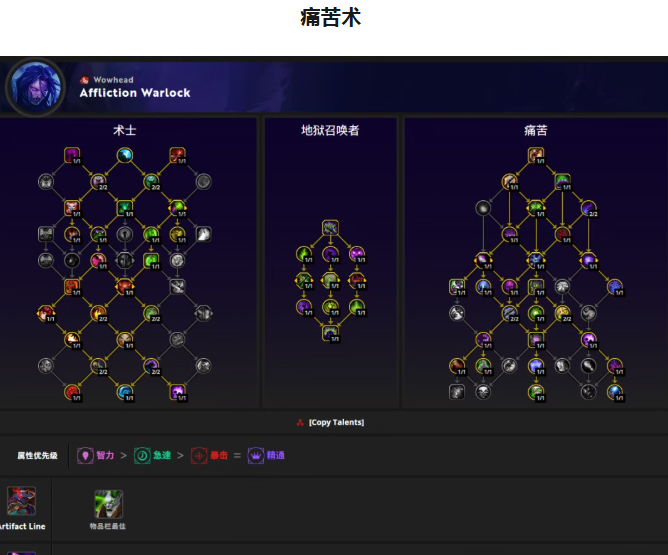Viewport: 668px width, 555px height.
Task: Open the Artifact Line icon
Action: [x=21, y=501]
